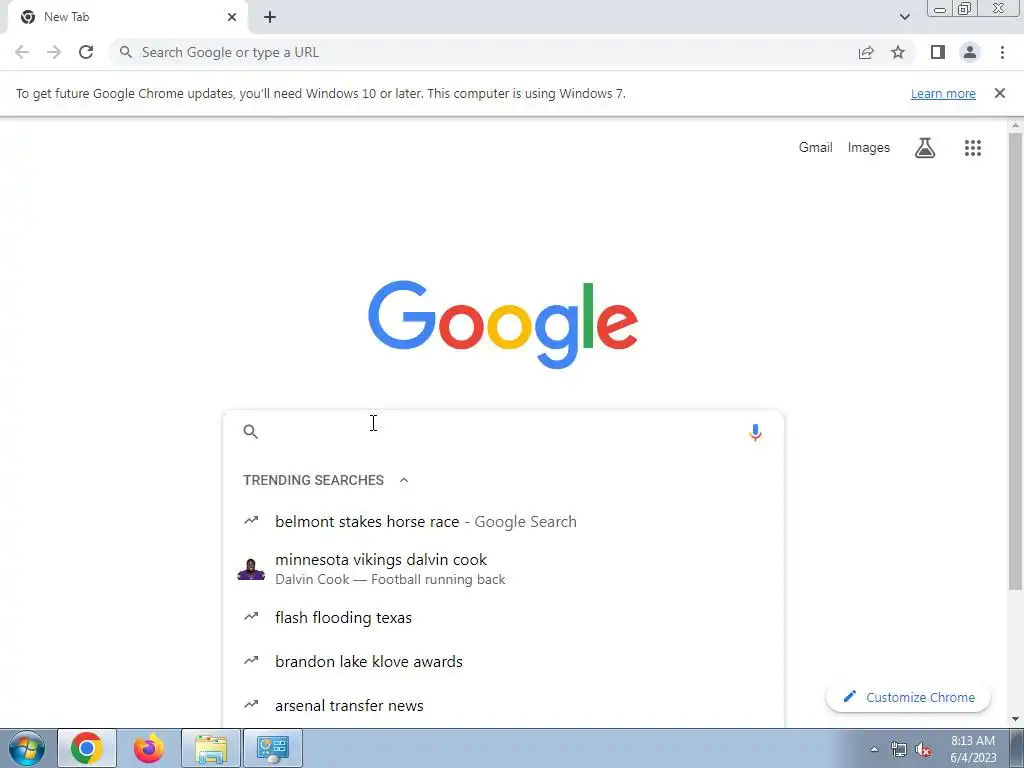The height and width of the screenshot is (768, 1024).
Task: Click Chrome icon in taskbar
Action: coord(87,748)
